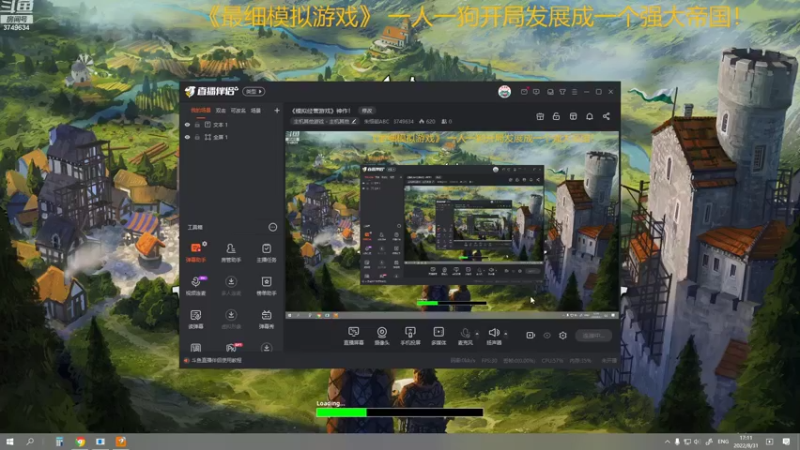
Task: Toggle the preview eye icon near the gear
Action: (x=546, y=335)
